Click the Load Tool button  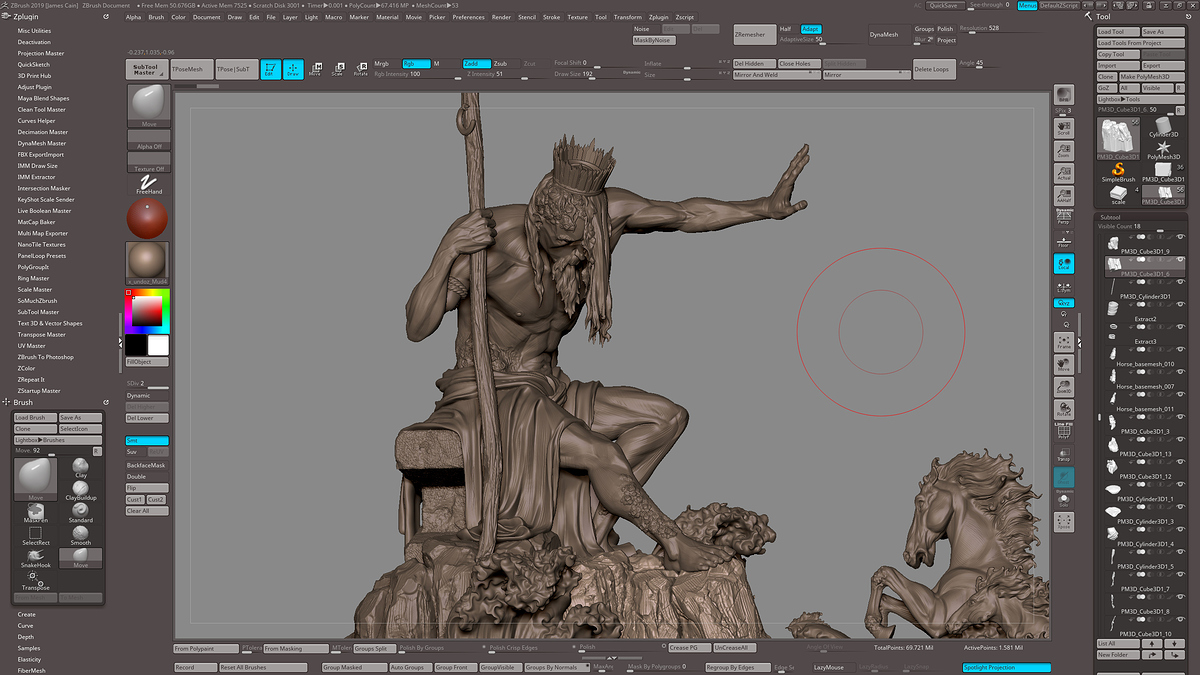tap(1118, 32)
